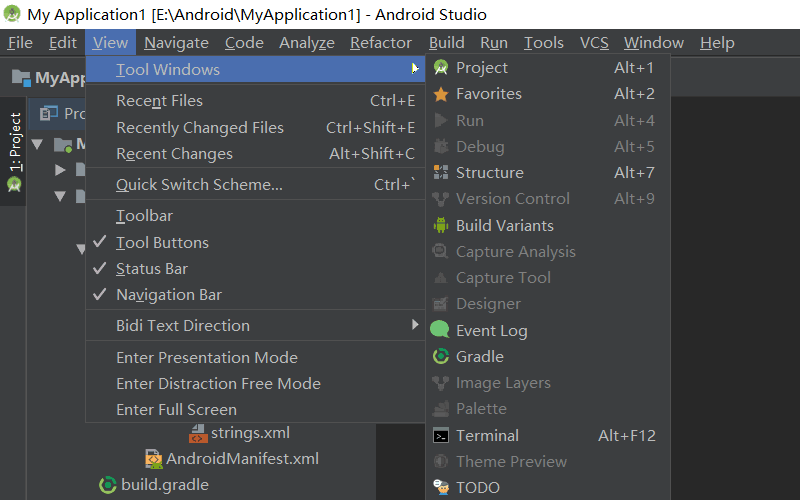800x500 pixels.
Task: Choose Recent Files from View menu
Action: tap(256, 101)
